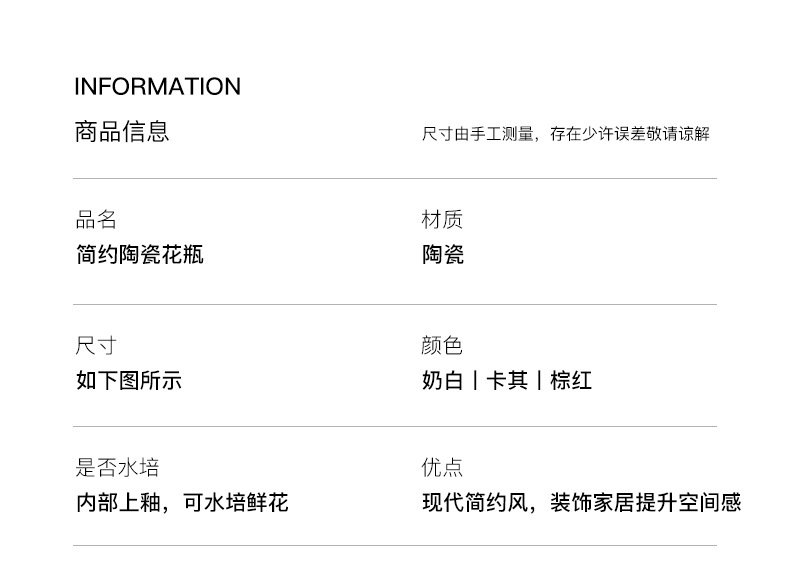The image size is (790, 580).
Task: Click the INFORMATION heading
Action: [157, 87]
